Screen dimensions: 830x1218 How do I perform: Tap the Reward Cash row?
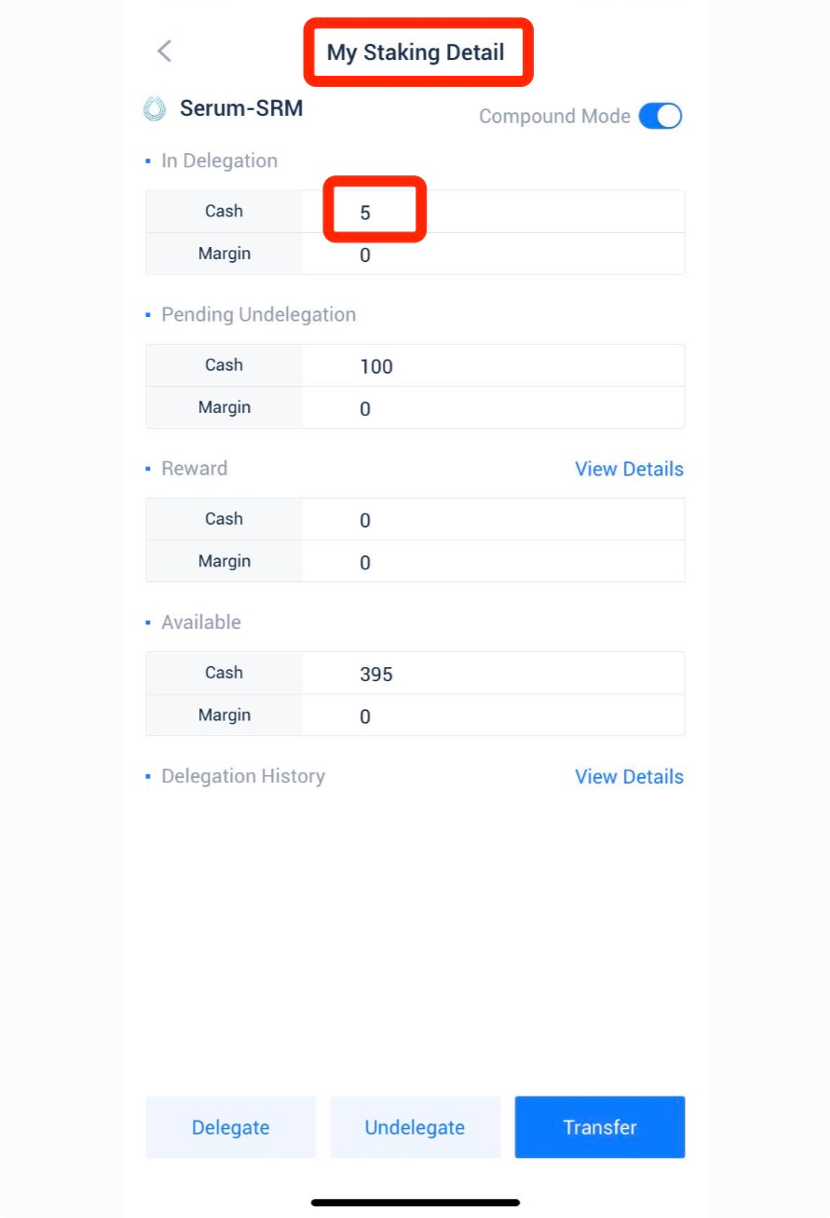pyautogui.click(x=414, y=520)
